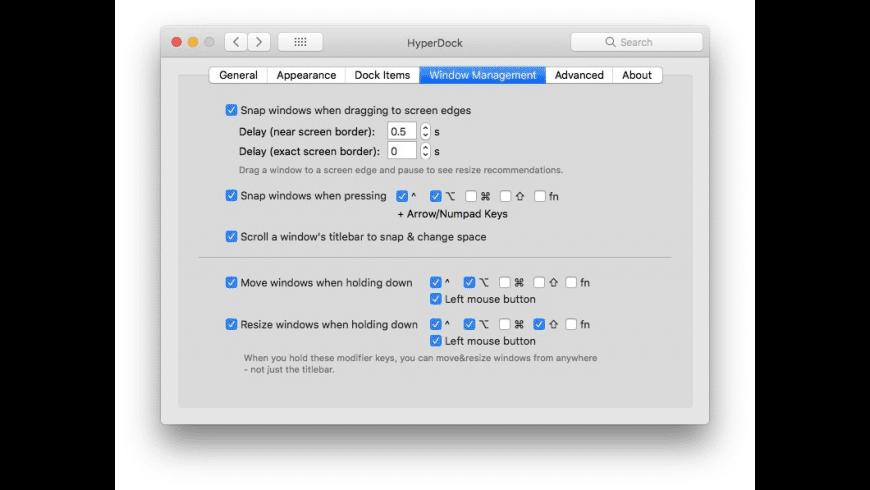
Task: Uncheck Option modifier for Move windows row
Action: click(x=469, y=282)
